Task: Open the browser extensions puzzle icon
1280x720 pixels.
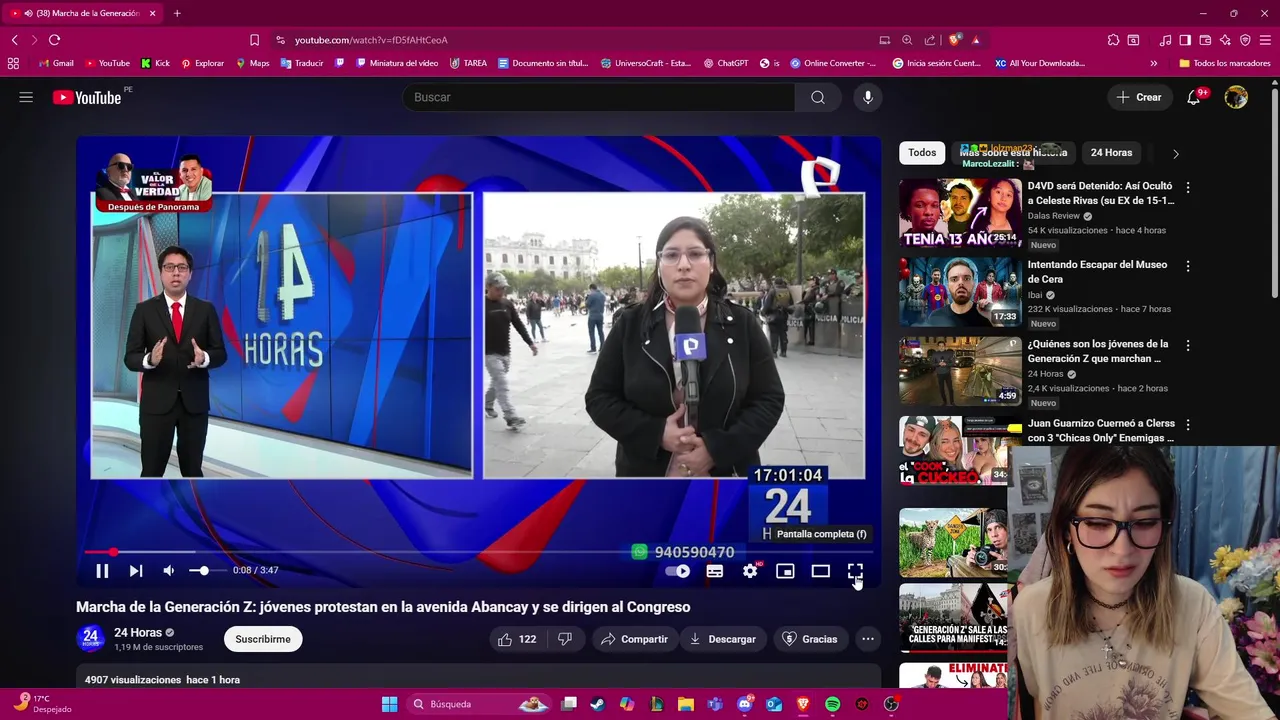Action: (x=1113, y=40)
